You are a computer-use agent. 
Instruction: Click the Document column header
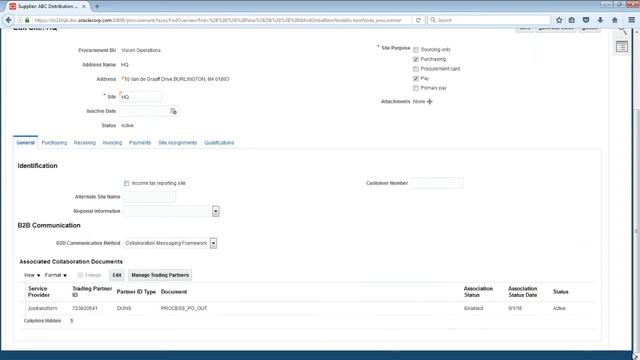coord(174,291)
